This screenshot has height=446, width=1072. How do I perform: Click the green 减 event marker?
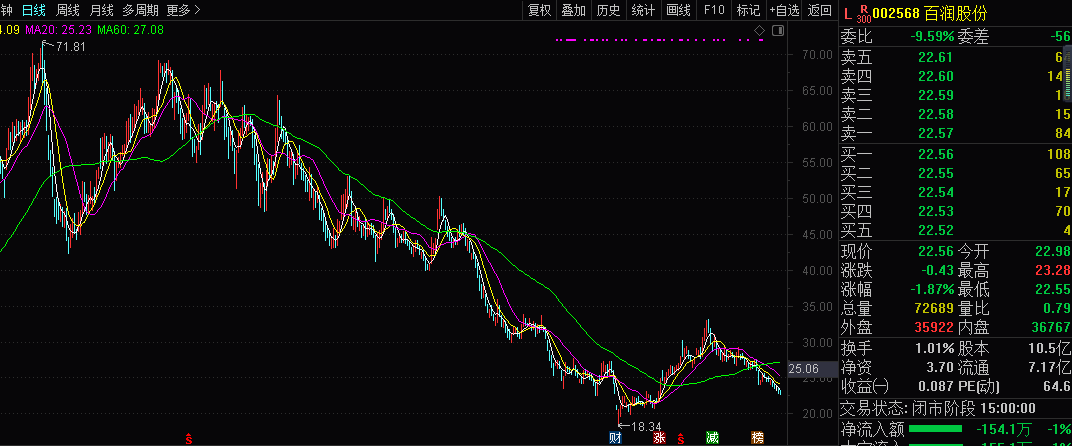pyautogui.click(x=712, y=437)
